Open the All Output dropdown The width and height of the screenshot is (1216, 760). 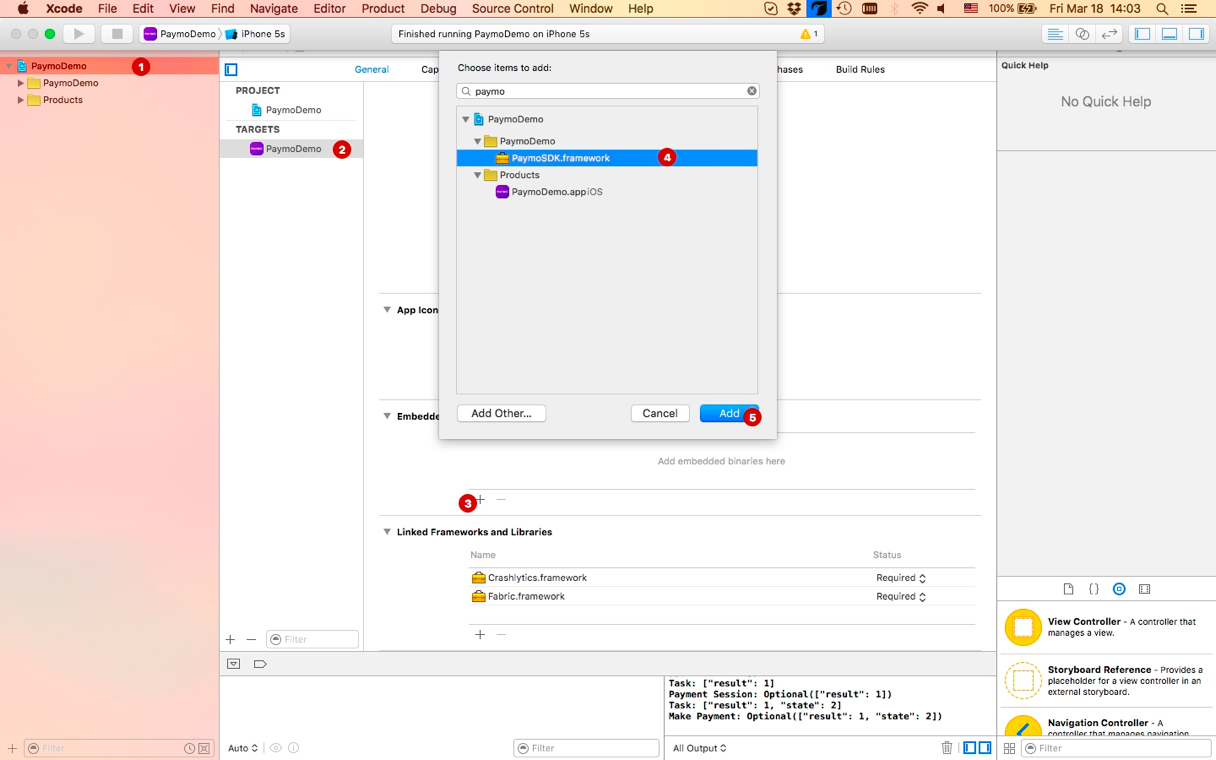700,748
